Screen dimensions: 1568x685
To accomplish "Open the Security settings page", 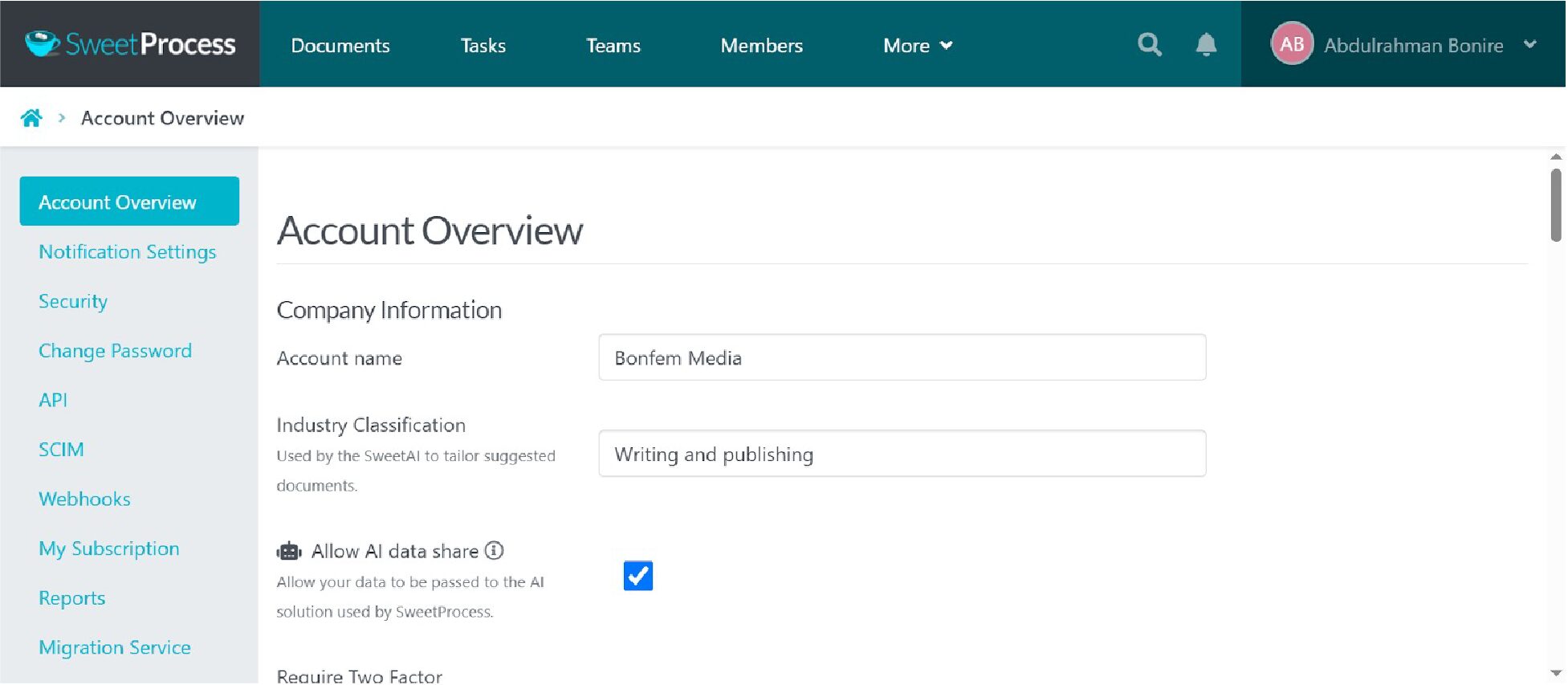I will (x=73, y=302).
